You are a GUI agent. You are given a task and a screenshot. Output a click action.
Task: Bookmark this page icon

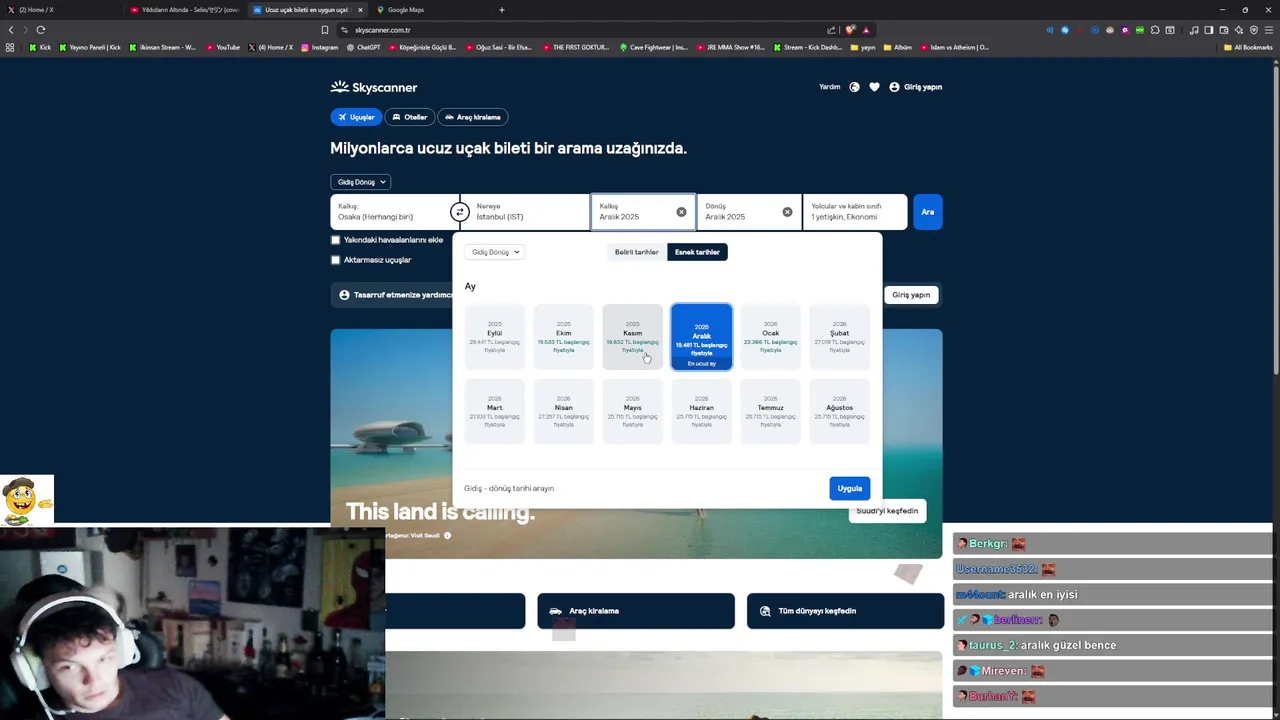click(324, 30)
